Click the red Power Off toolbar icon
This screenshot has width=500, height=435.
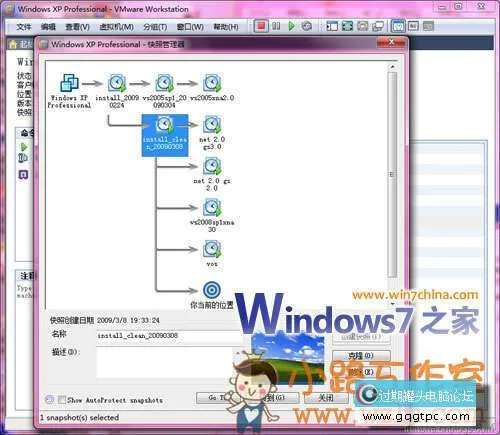(261, 26)
